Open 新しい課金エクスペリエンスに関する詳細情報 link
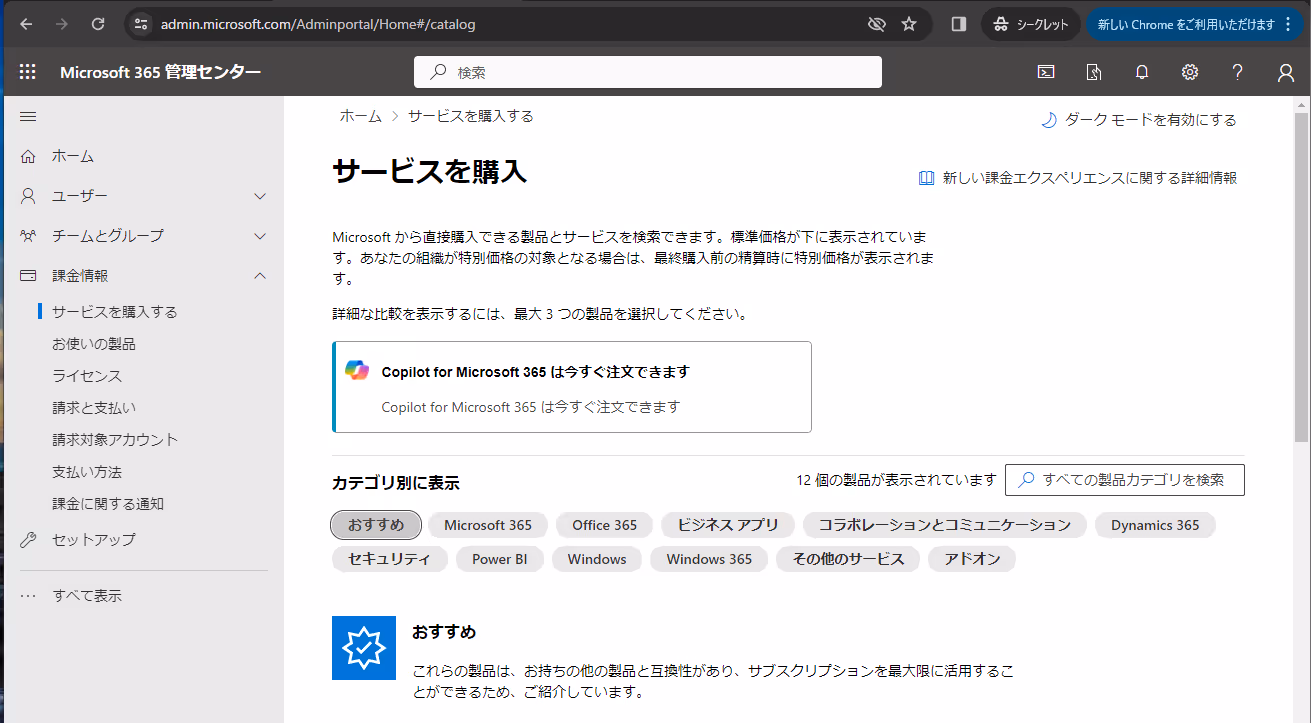 (1090, 178)
